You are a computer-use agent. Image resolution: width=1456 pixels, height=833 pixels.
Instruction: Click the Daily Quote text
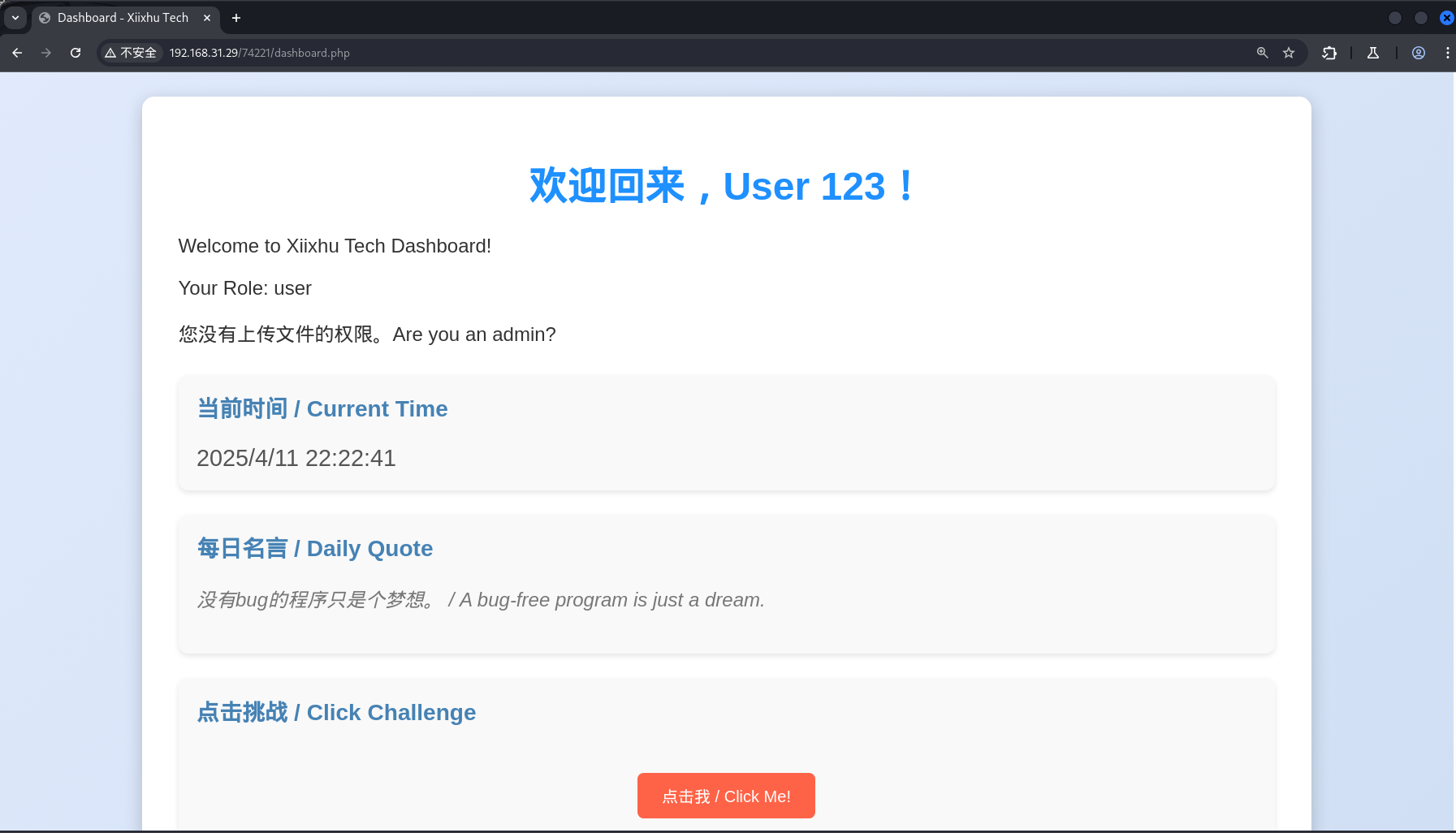point(481,600)
